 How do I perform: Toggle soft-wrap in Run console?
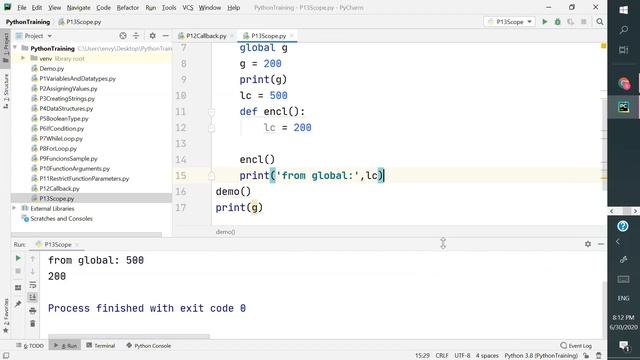tap(33, 284)
